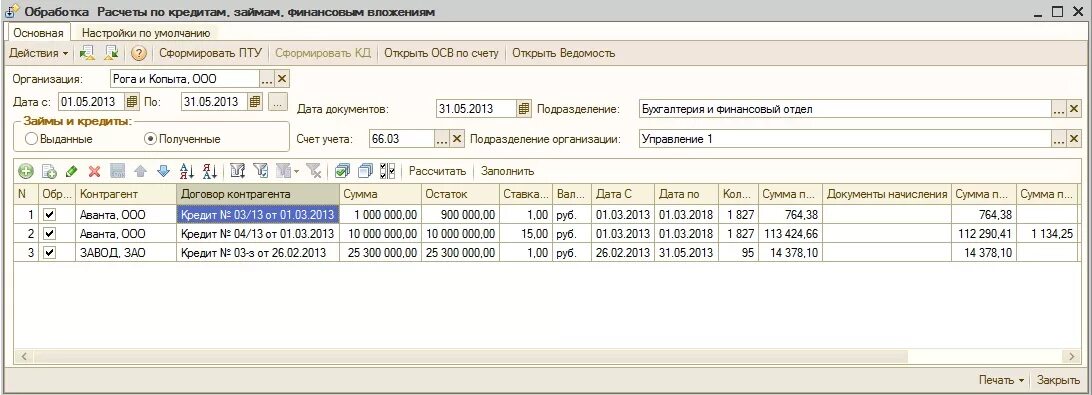The height and width of the screenshot is (395, 1092).
Task: Select the Сумма cell 10 000 000,00
Action: (x=380, y=233)
